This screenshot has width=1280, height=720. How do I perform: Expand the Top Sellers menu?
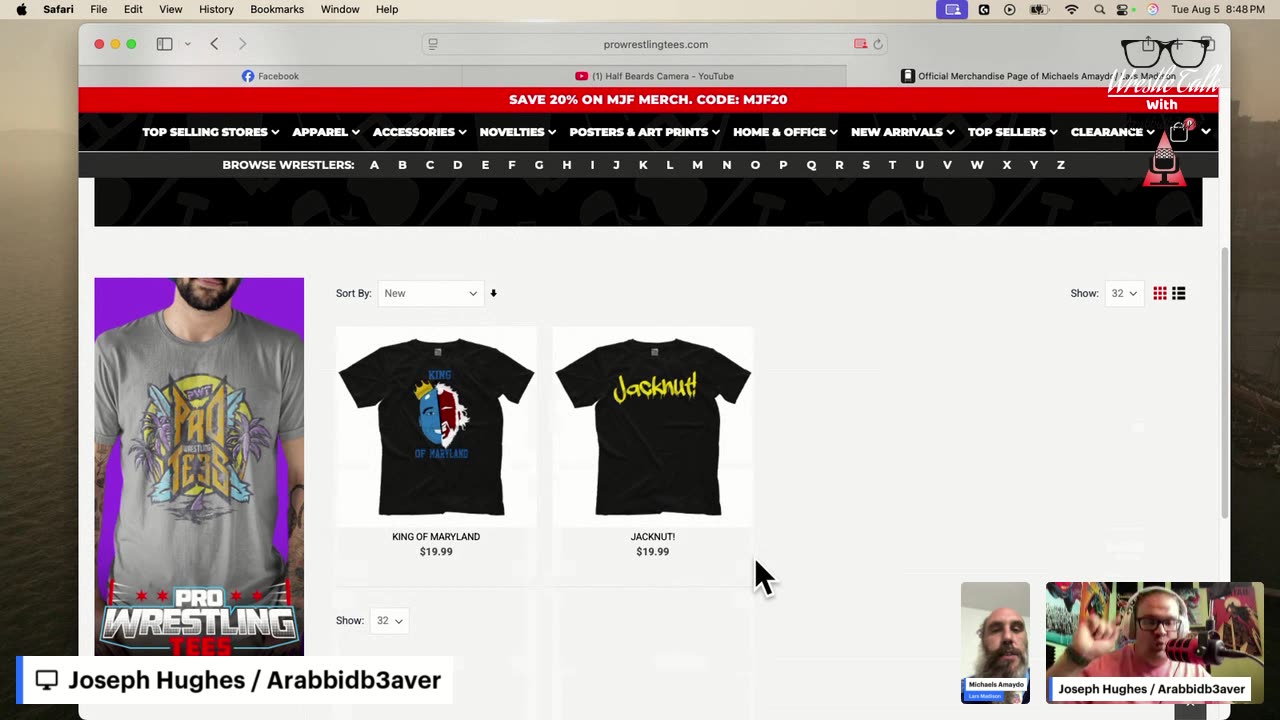[x=1012, y=132]
